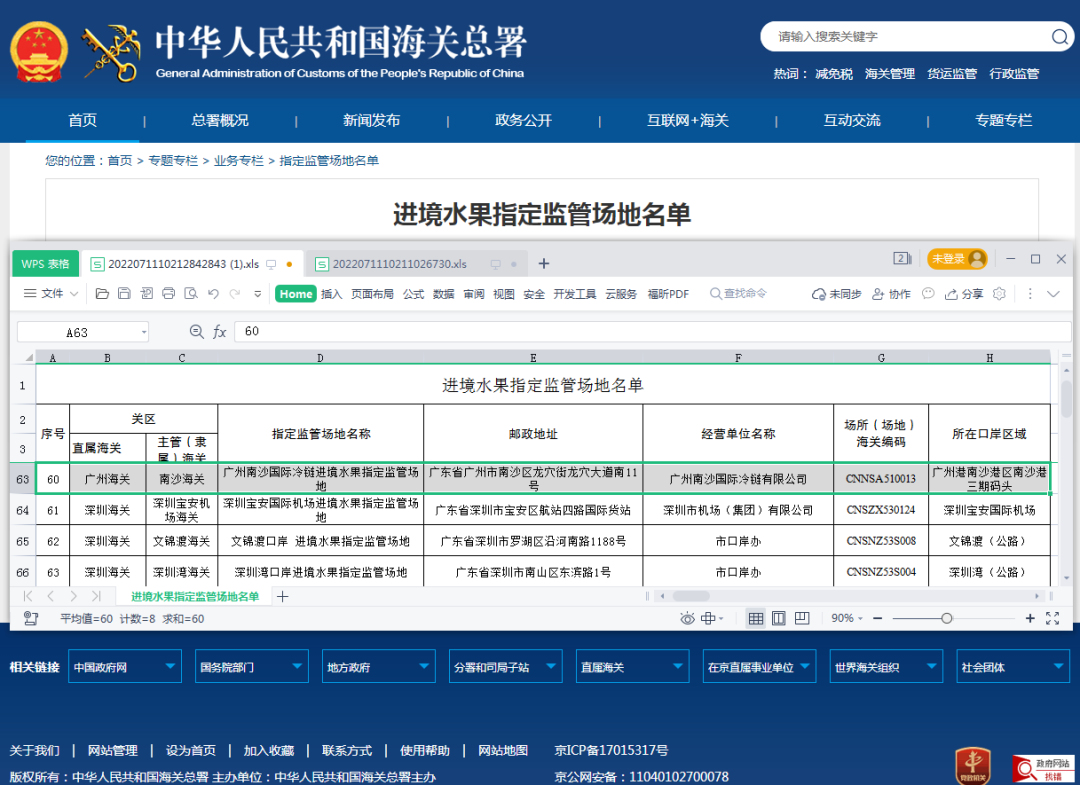Click the search magnifier icon in website header
This screenshot has width=1080, height=785.
point(1059,36)
